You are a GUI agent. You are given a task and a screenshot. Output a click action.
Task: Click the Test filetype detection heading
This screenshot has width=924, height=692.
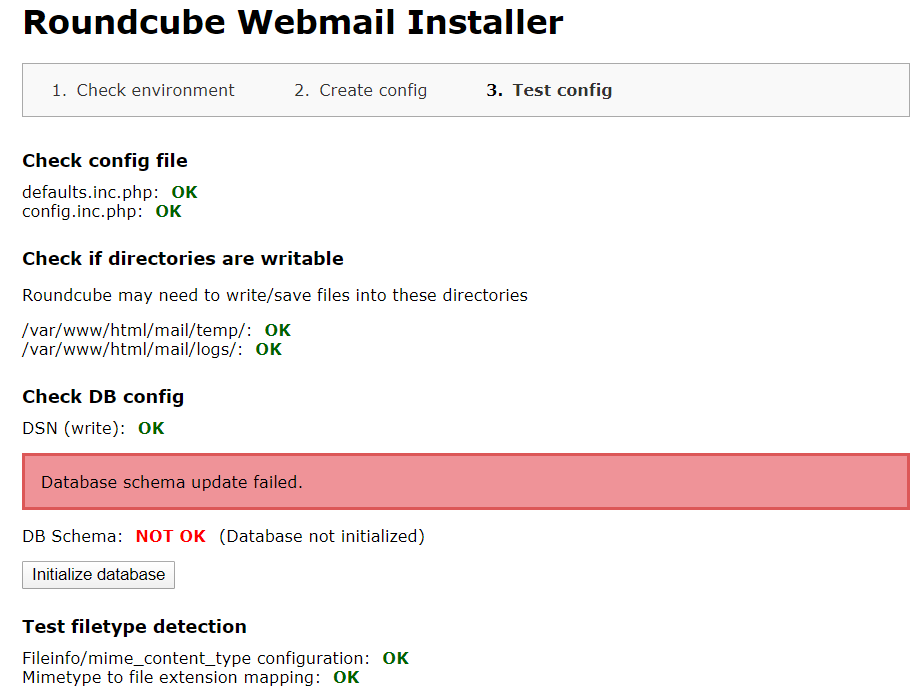click(134, 626)
